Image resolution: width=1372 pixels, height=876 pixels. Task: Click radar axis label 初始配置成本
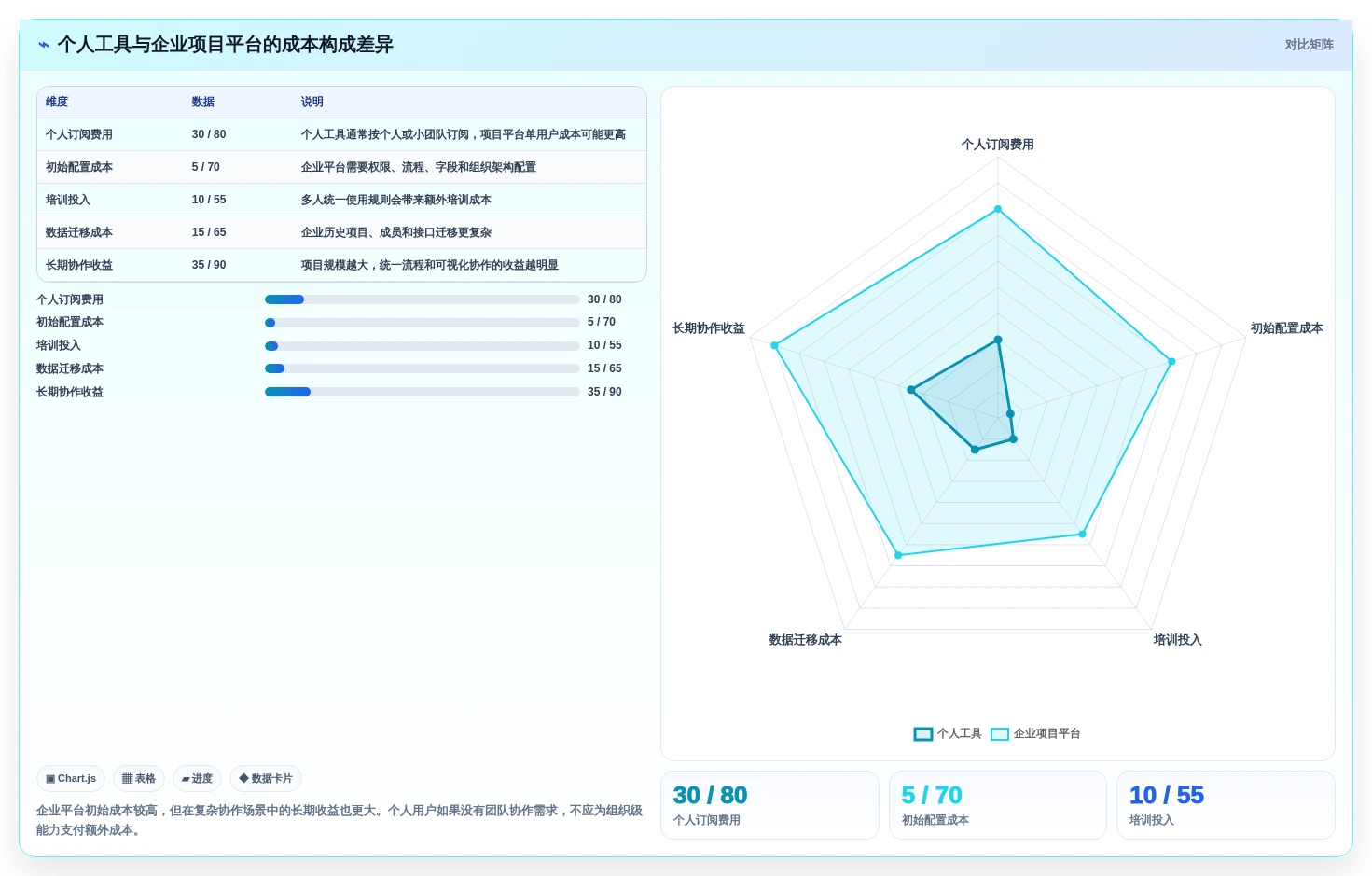tap(1287, 328)
